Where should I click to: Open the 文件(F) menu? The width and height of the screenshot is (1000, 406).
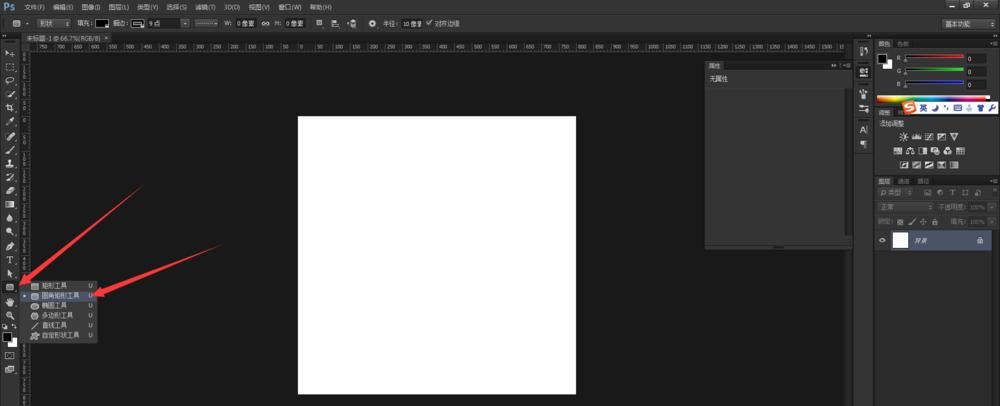click(34, 7)
